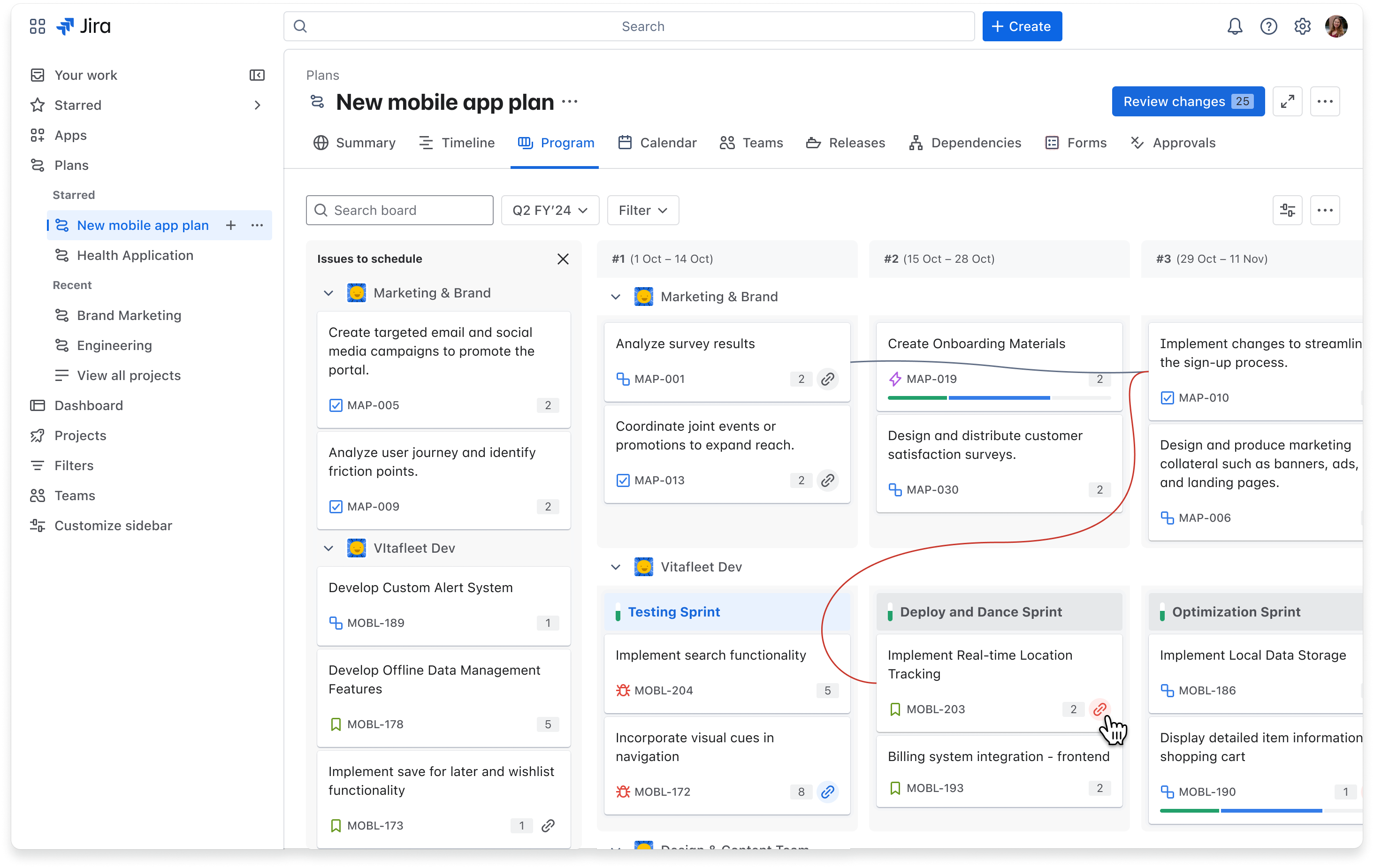Open the Q2 FY'24 dropdown
This screenshot has width=1374, height=868.
pos(550,210)
